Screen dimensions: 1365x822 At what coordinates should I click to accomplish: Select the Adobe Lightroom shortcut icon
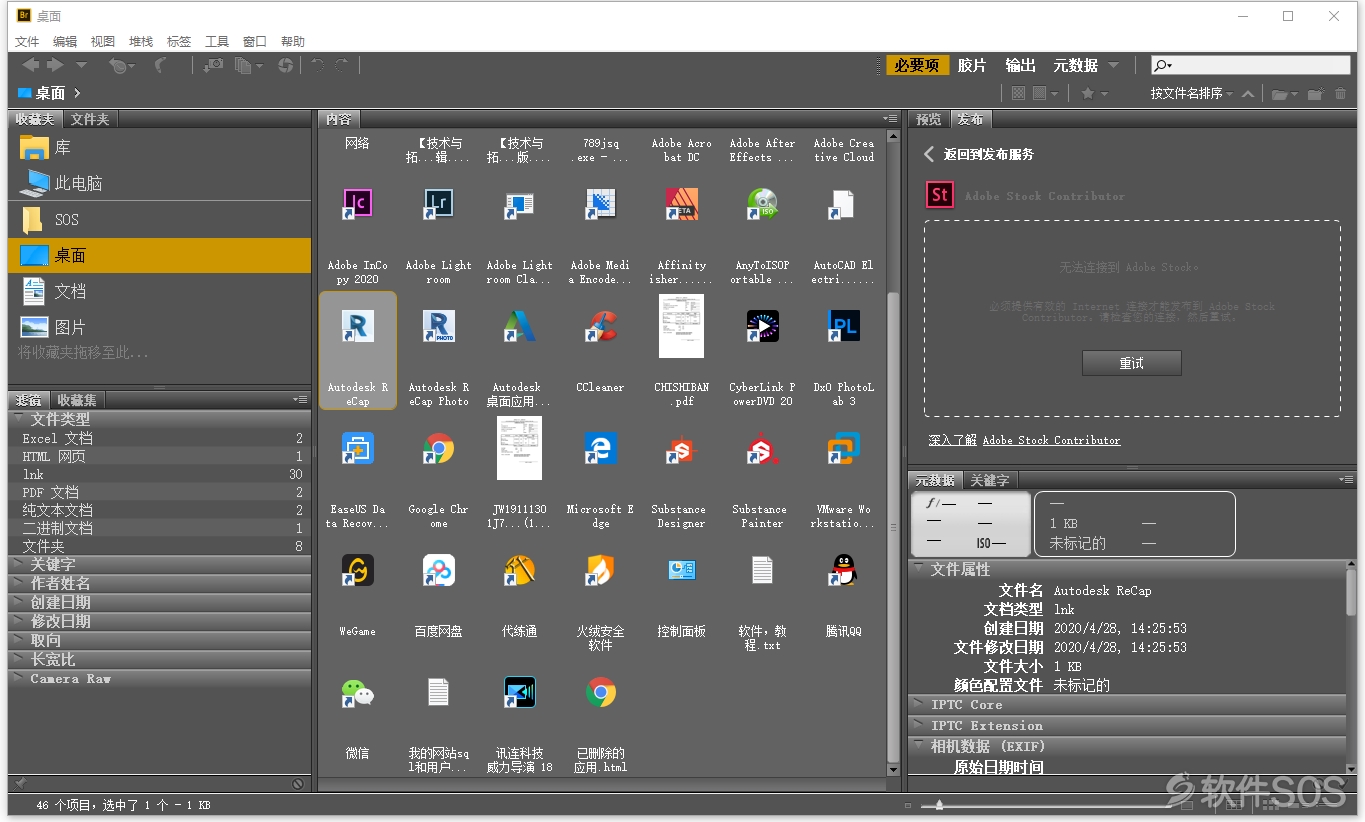(438, 203)
